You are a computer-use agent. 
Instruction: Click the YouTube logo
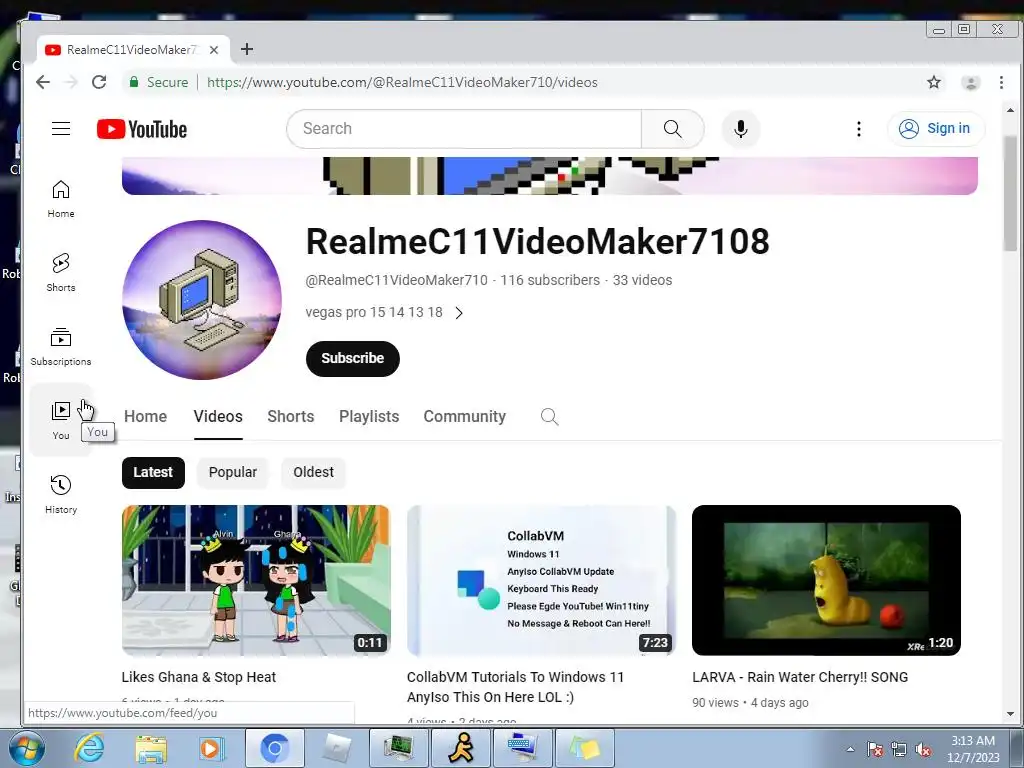pyautogui.click(x=142, y=129)
